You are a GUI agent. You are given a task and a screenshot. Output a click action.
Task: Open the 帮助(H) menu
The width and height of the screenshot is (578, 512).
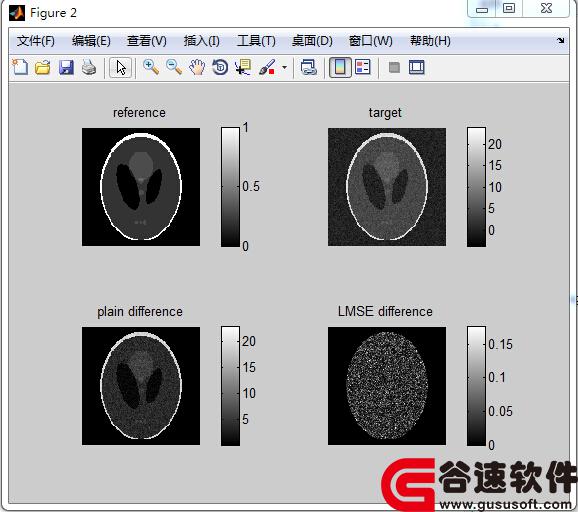pos(430,41)
